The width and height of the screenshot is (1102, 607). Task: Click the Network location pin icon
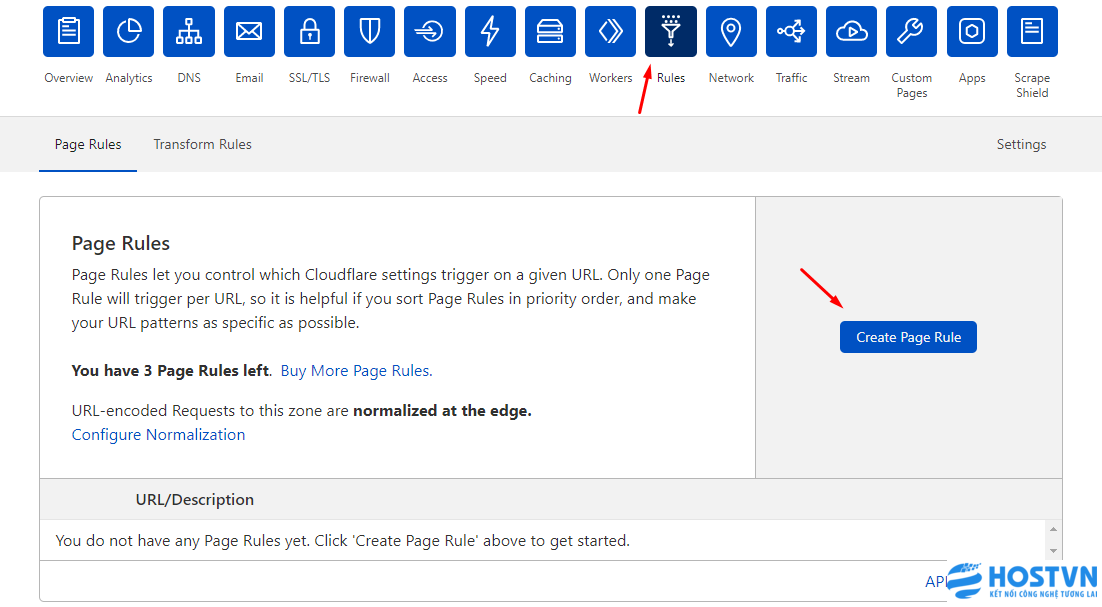[731, 32]
